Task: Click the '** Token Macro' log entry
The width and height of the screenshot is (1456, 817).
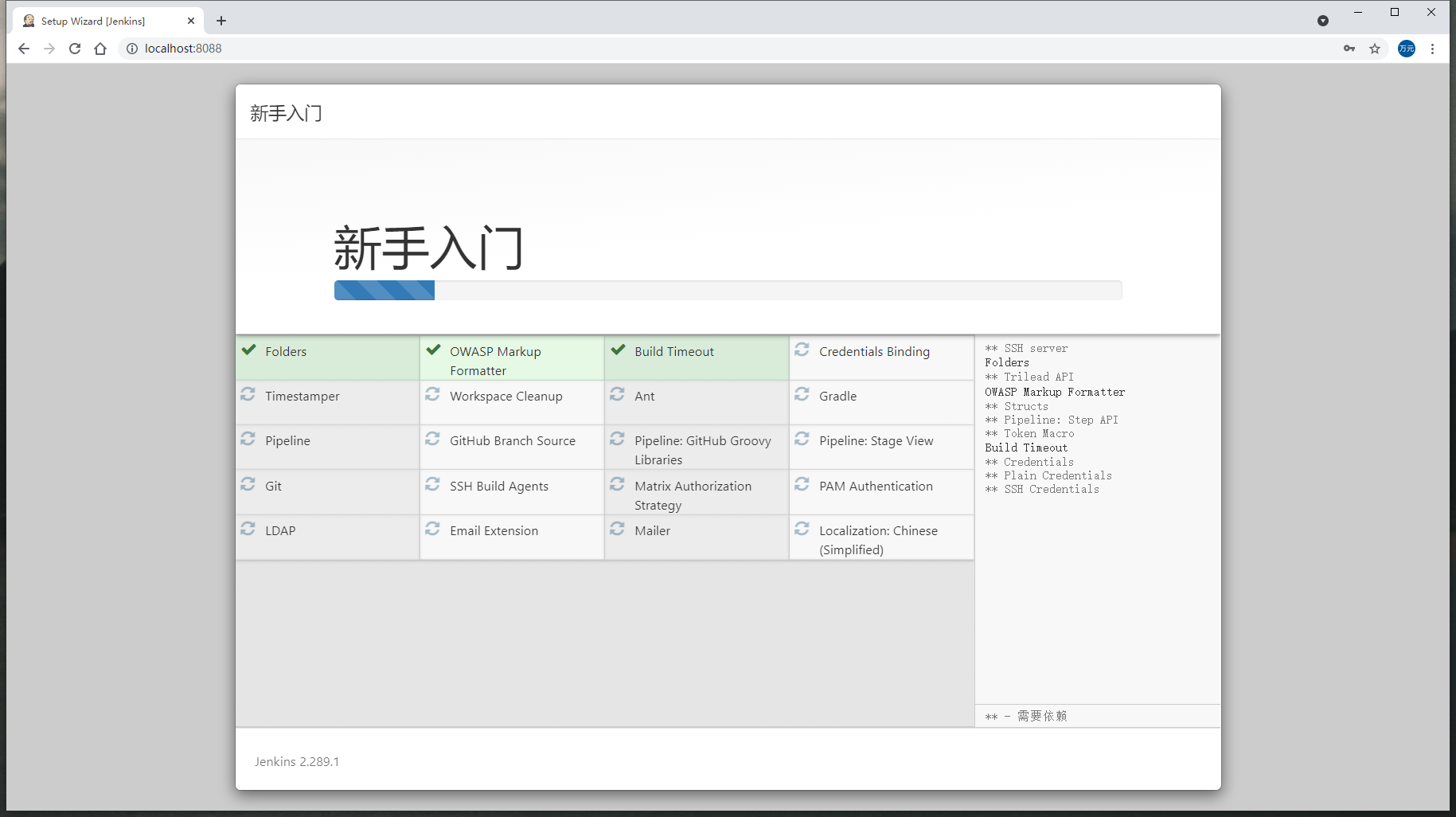Action: point(1029,433)
